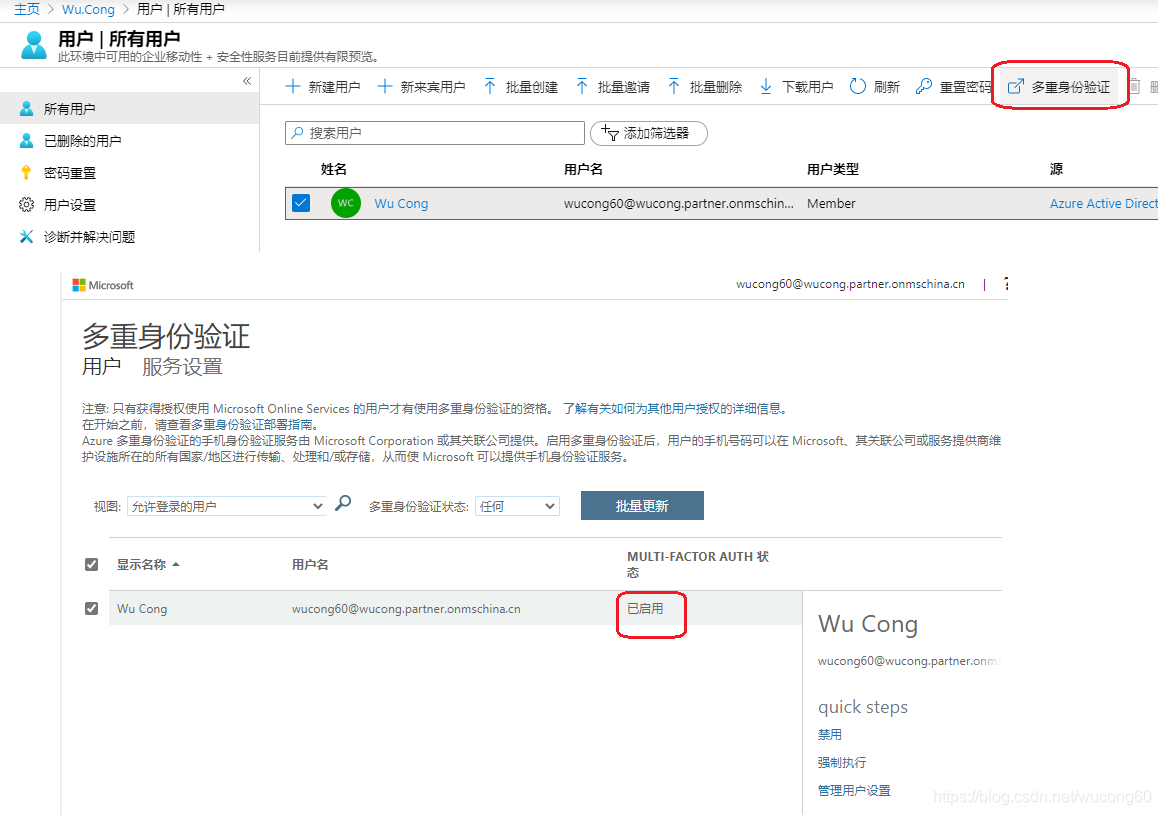Click the 用户 | 所有用户 breadcrumb item
1161x815 pixels.
[181, 9]
